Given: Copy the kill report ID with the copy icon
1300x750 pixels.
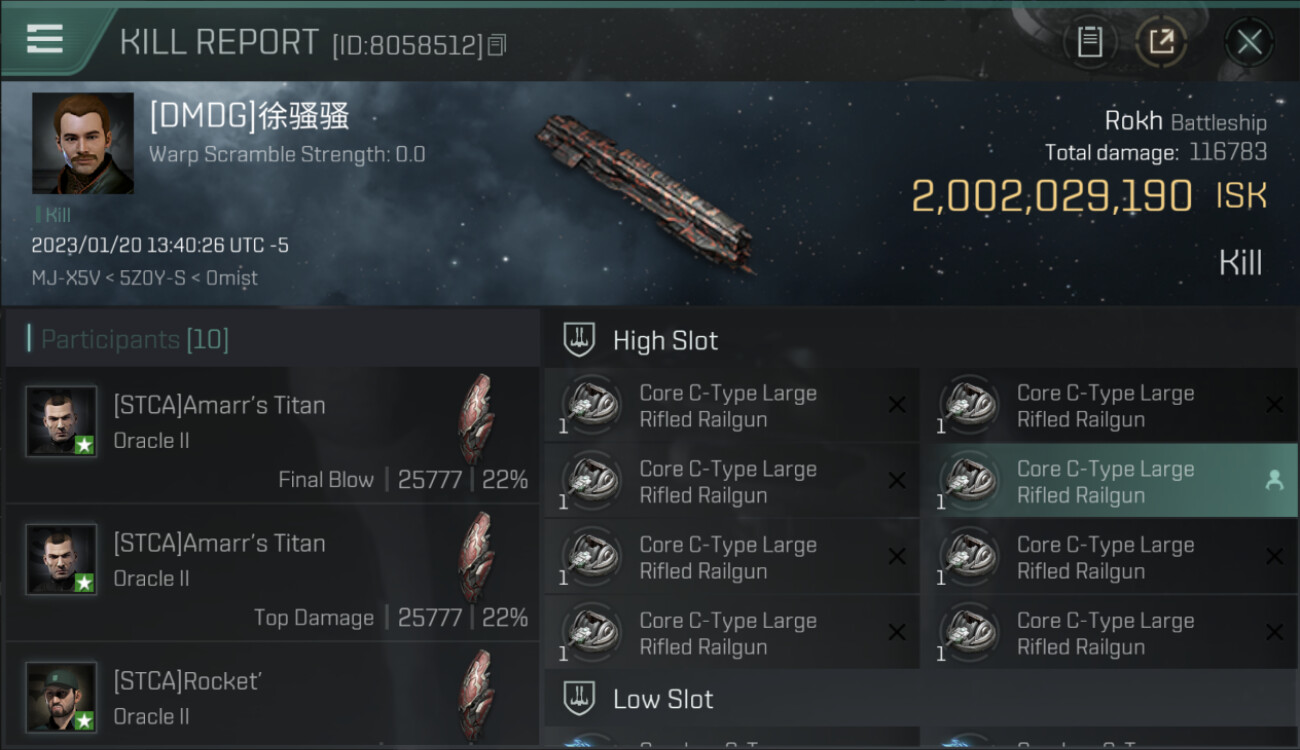Looking at the screenshot, I should coord(497,45).
